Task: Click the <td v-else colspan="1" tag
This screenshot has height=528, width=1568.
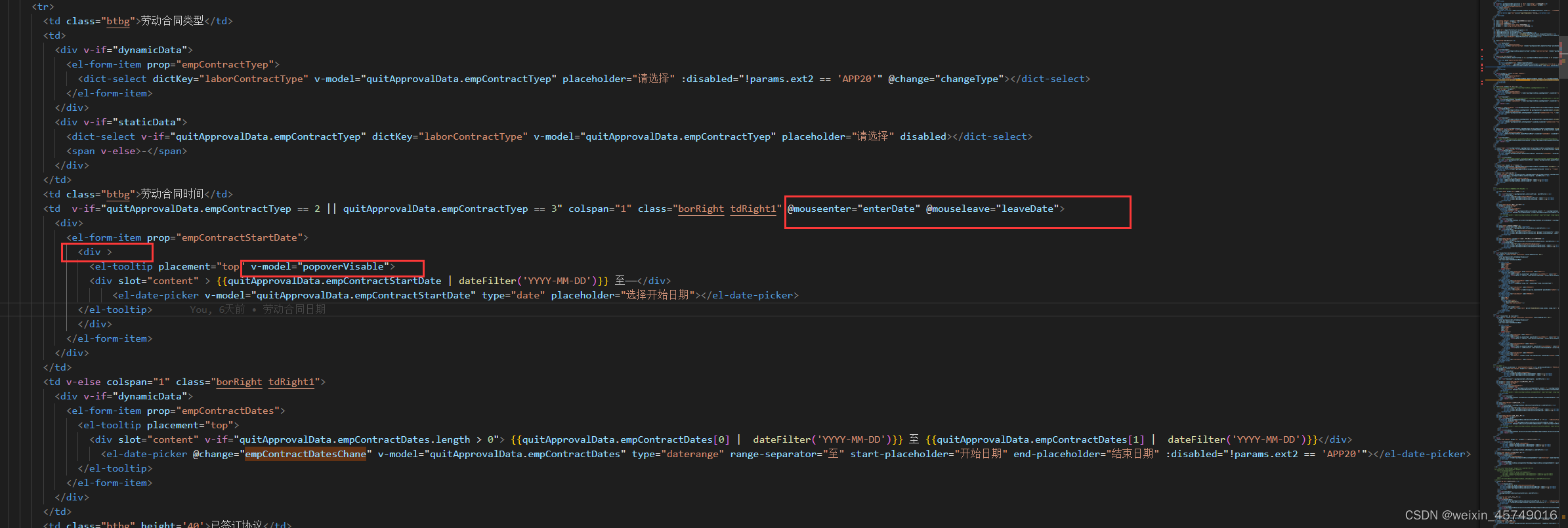Action: tap(106, 382)
